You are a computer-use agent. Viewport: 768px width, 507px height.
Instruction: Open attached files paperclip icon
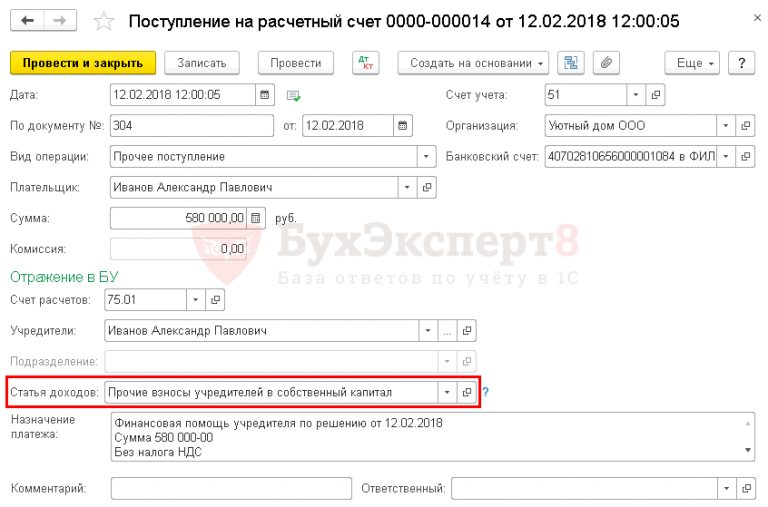click(606, 63)
